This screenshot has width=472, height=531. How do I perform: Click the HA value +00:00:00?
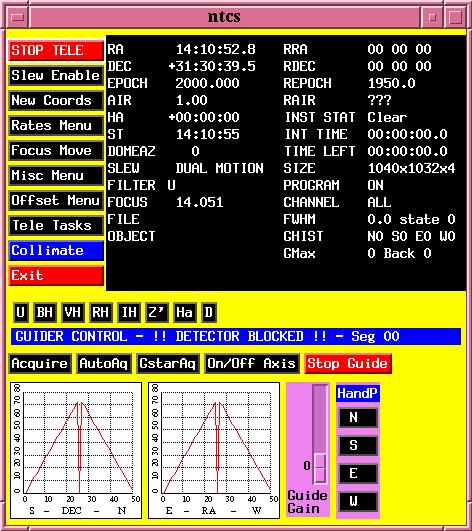[204, 118]
